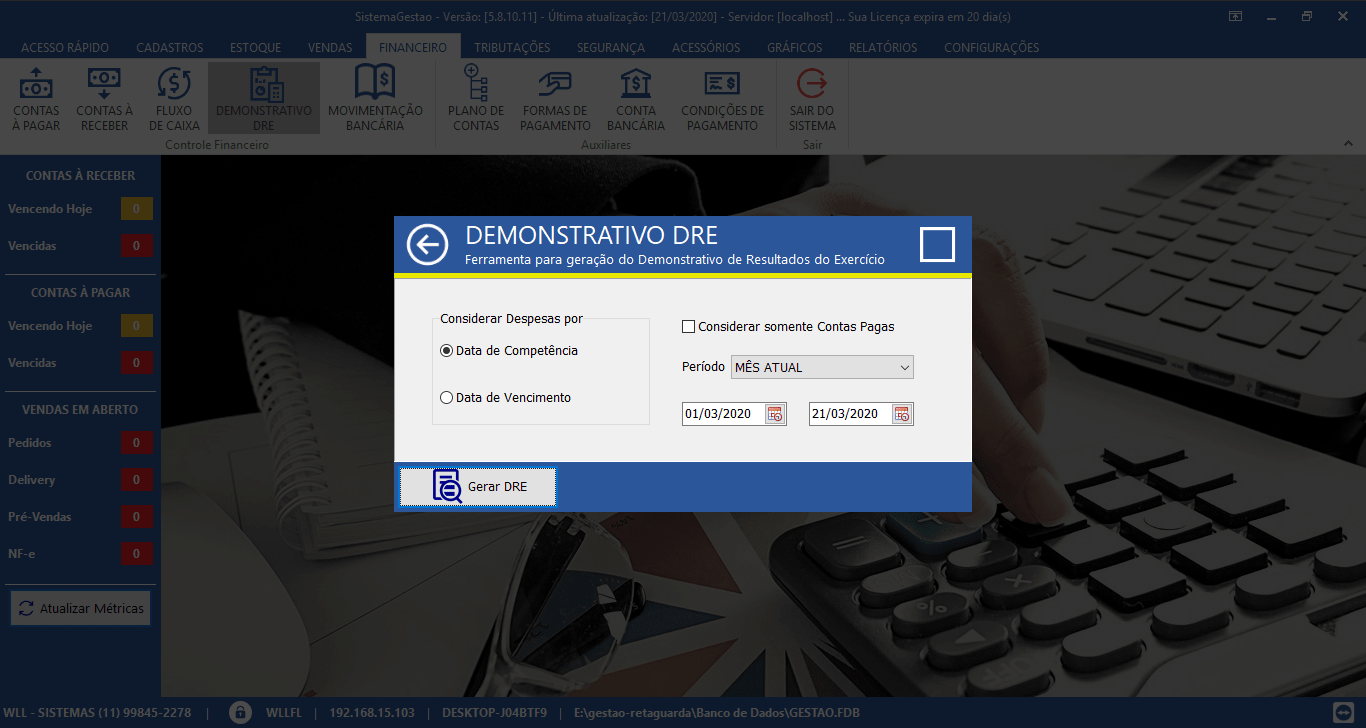Click the Vendas em Aberto heading
The width and height of the screenshot is (1366, 728).
(80, 410)
